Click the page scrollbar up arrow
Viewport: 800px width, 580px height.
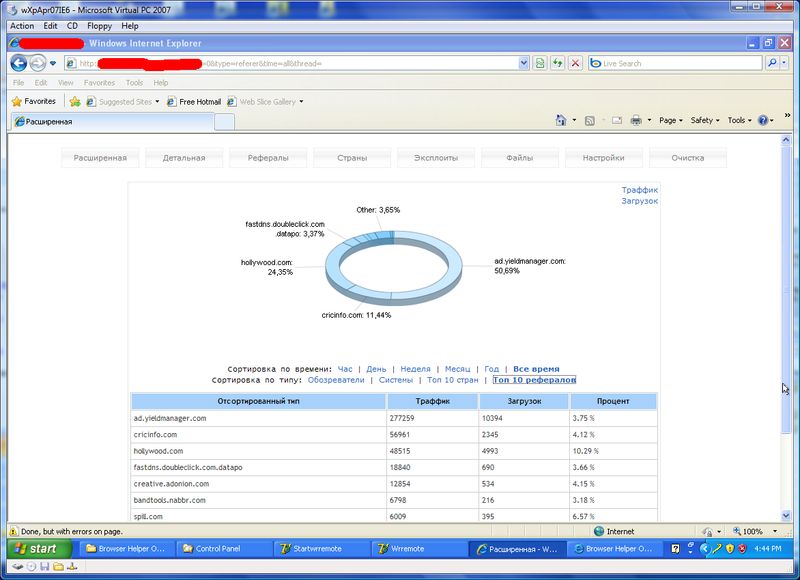(786, 139)
